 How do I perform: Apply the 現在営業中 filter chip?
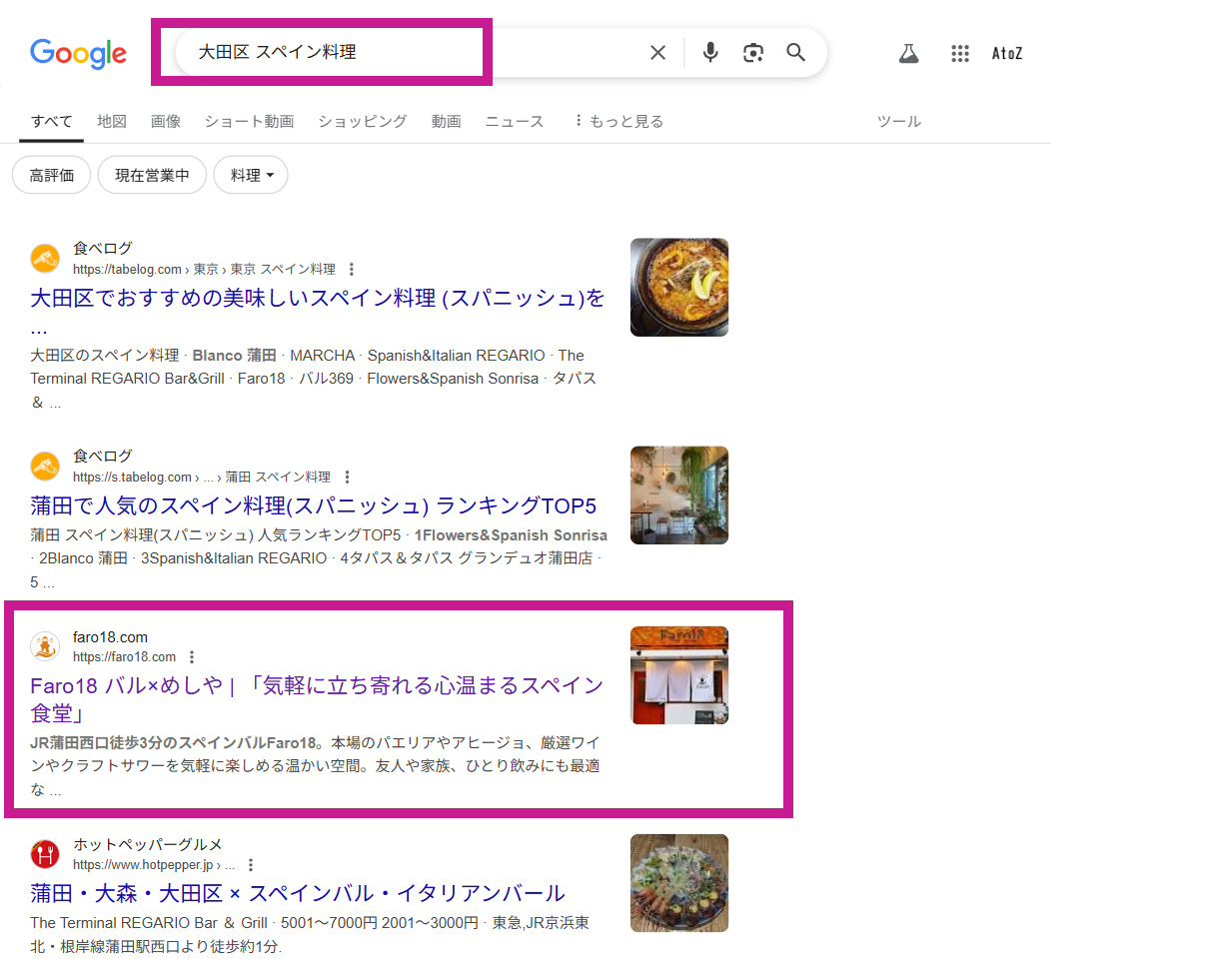click(152, 175)
